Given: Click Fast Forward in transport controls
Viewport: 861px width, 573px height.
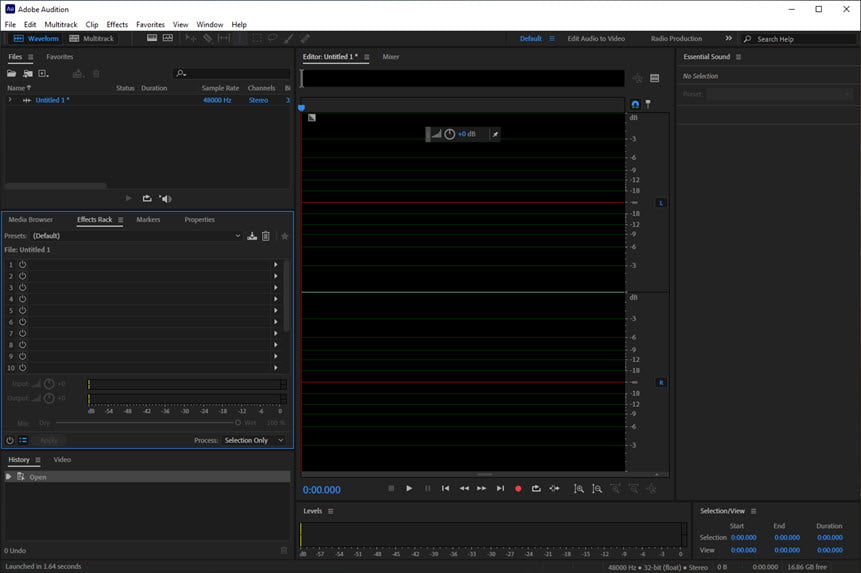Looking at the screenshot, I should [482, 488].
